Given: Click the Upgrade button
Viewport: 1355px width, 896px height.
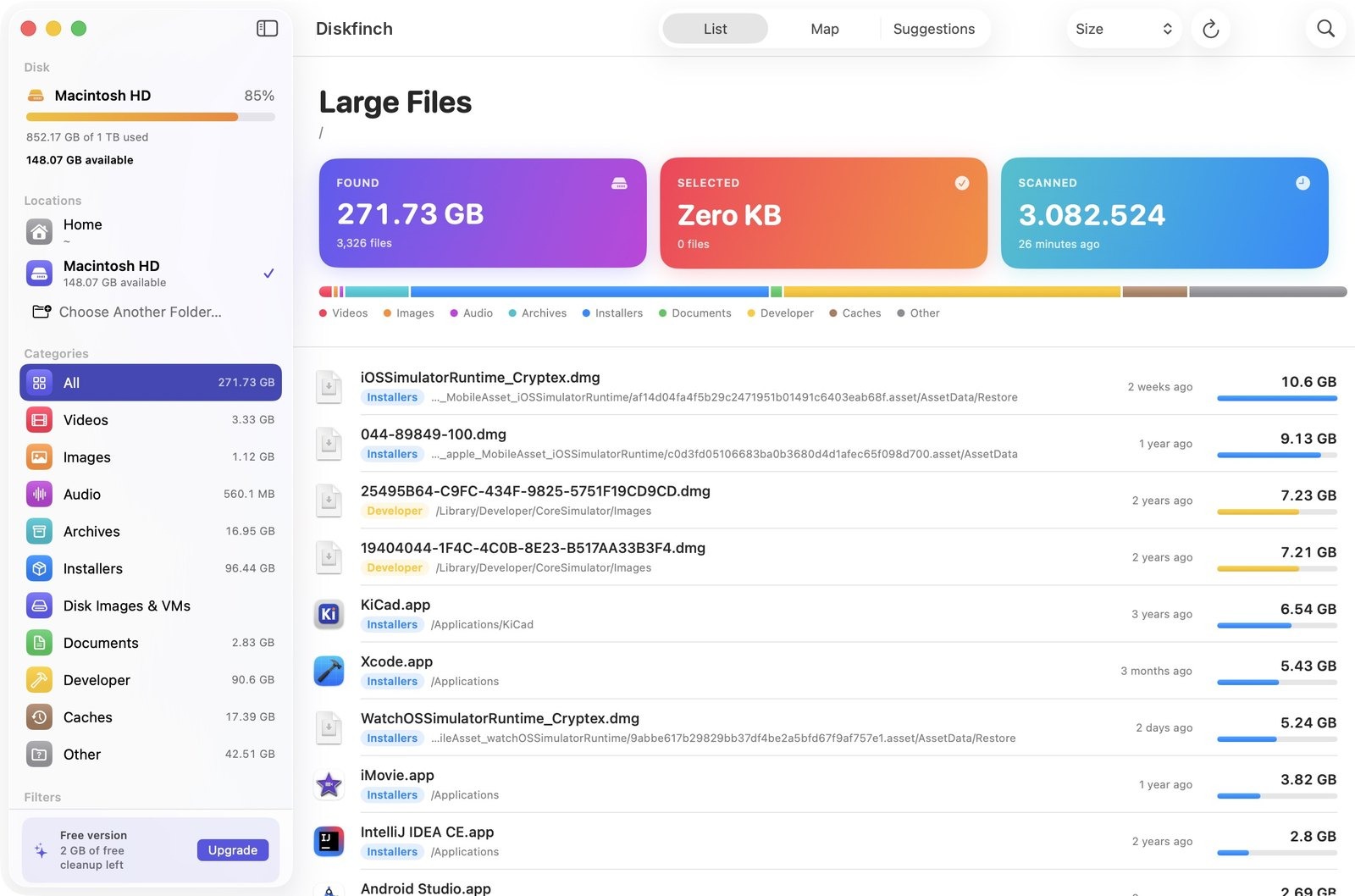Looking at the screenshot, I should 233,850.
